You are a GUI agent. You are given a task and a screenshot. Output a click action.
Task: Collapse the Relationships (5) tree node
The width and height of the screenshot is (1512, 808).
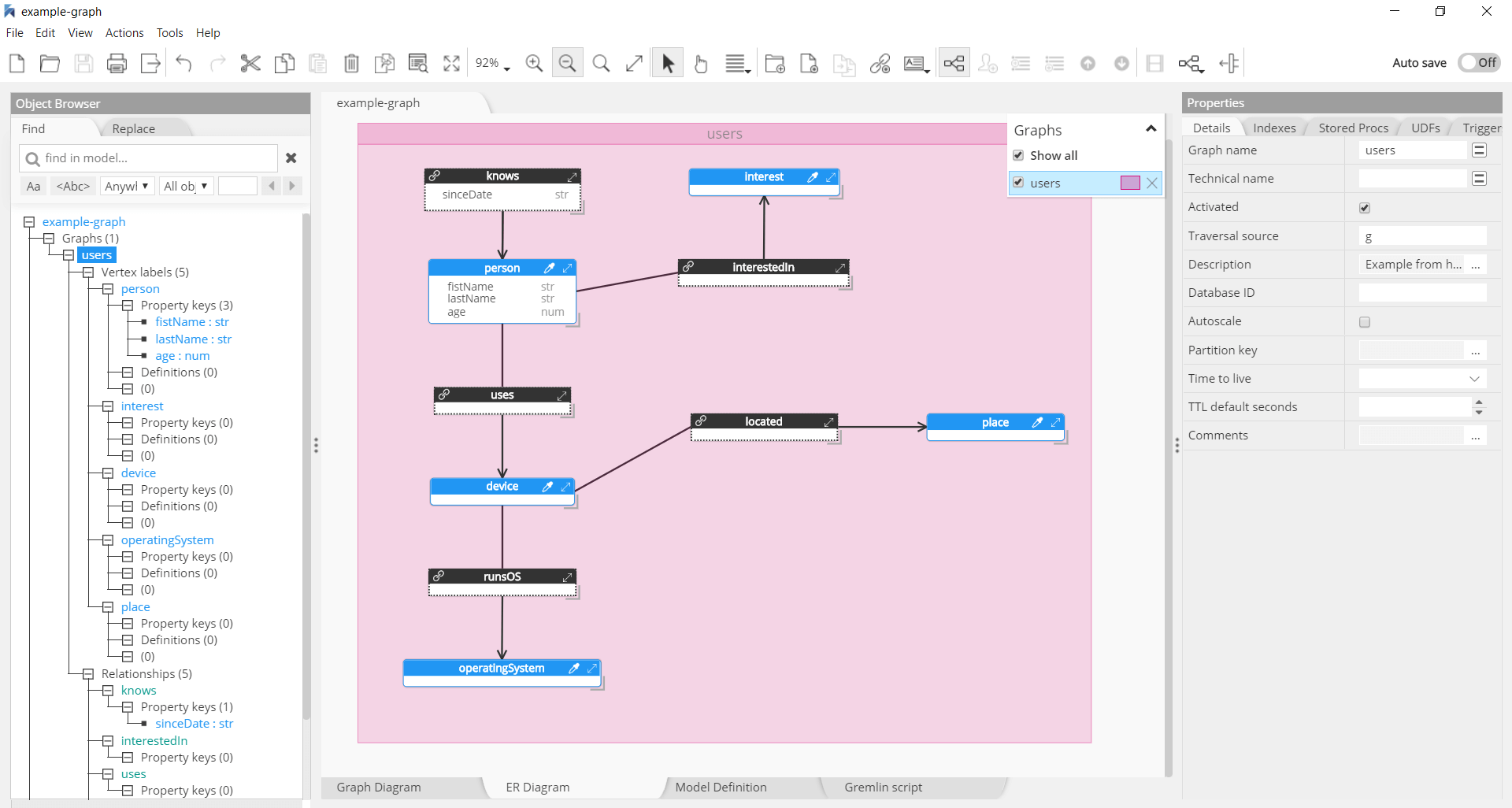(x=88, y=674)
